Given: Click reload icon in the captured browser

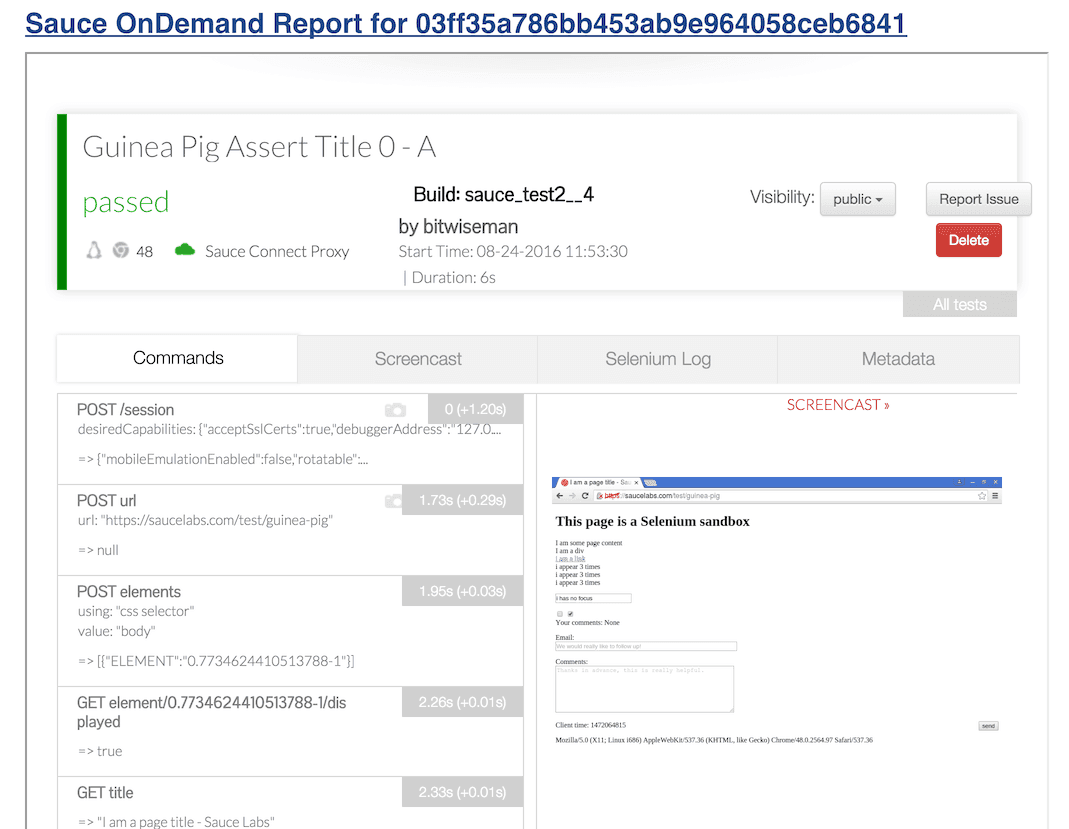Looking at the screenshot, I should point(584,495).
